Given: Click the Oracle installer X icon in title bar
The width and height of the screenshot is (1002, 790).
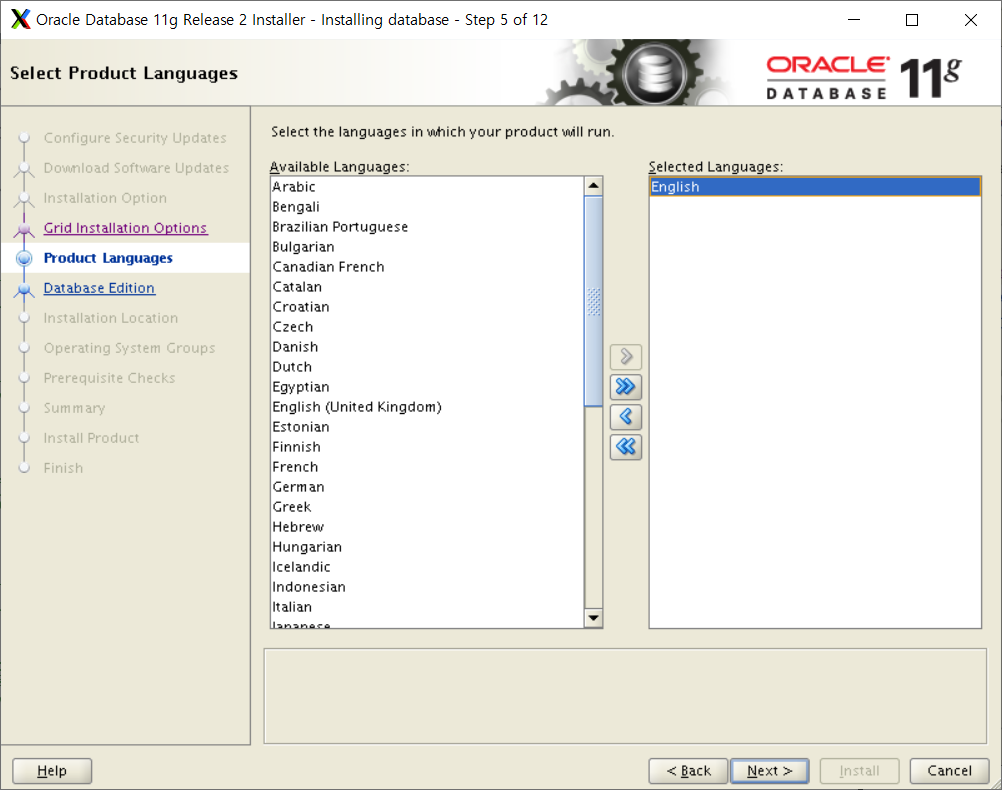Looking at the screenshot, I should 20,19.
